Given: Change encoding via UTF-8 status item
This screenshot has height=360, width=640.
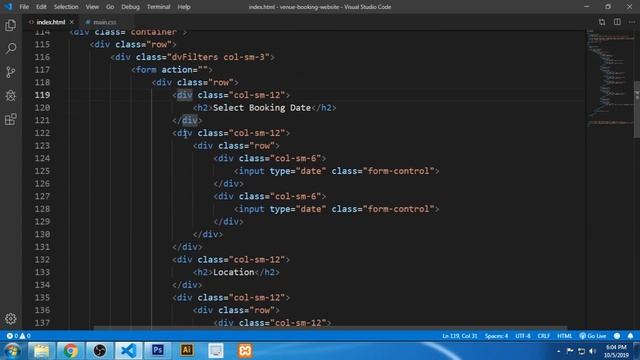Looking at the screenshot, I should pos(522,336).
